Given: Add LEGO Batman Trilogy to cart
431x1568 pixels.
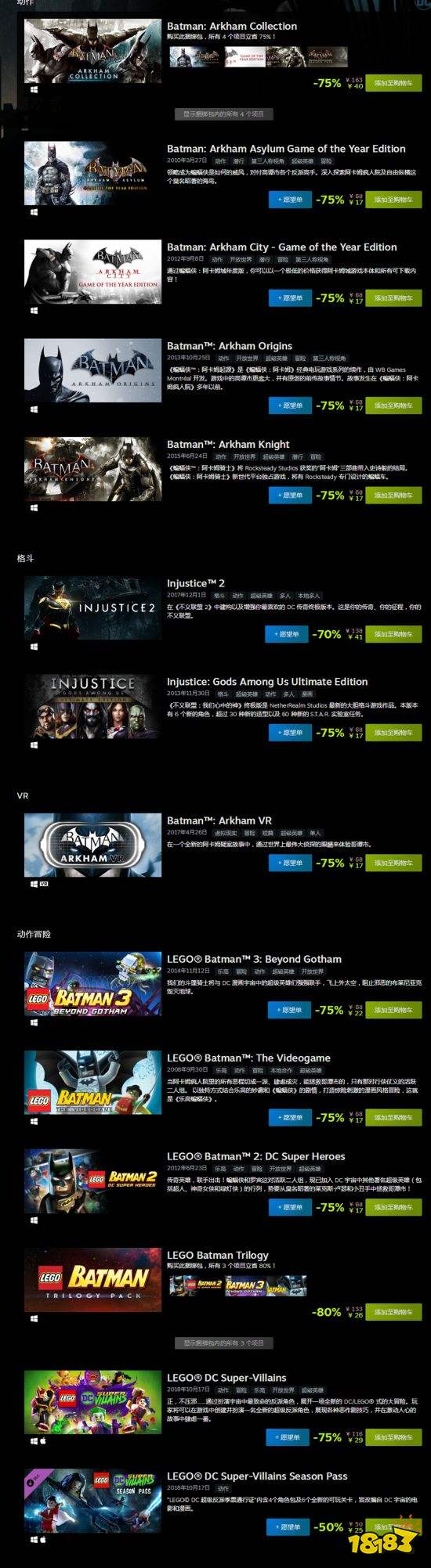Looking at the screenshot, I should pos(393,1312).
